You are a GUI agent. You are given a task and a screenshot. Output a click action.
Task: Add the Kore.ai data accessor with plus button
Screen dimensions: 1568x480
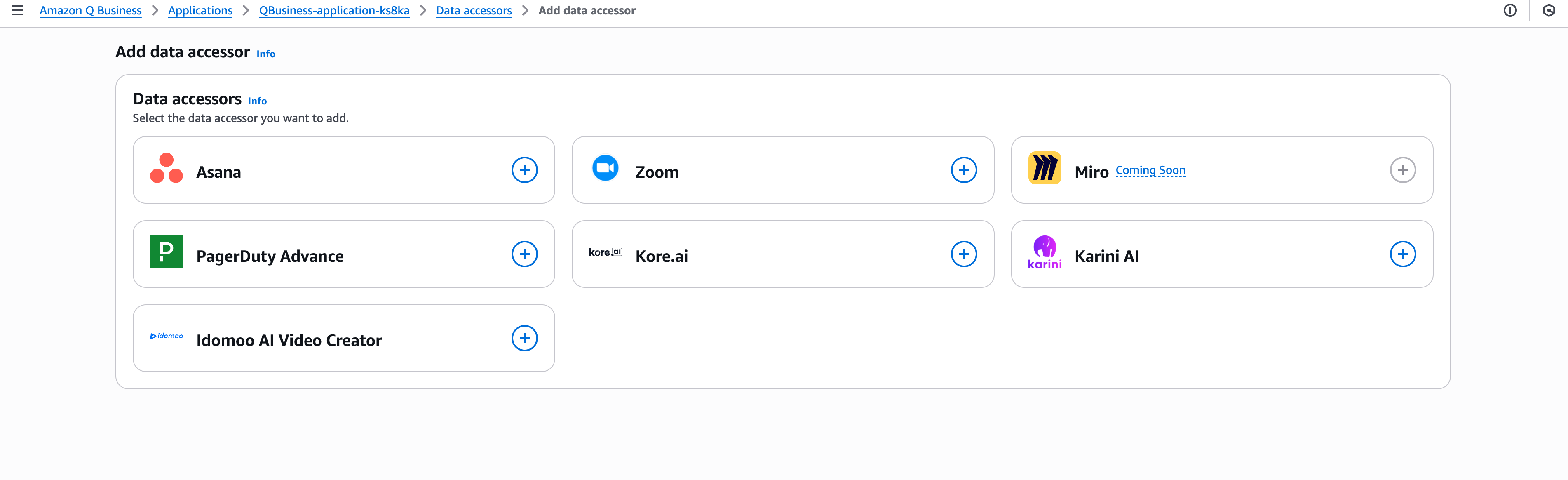tap(964, 253)
